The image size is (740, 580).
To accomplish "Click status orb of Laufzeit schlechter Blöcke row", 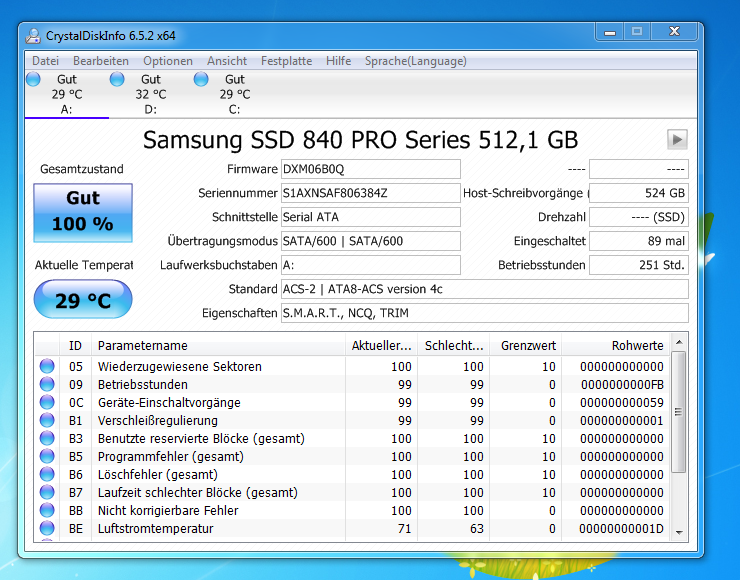I will [x=47, y=492].
